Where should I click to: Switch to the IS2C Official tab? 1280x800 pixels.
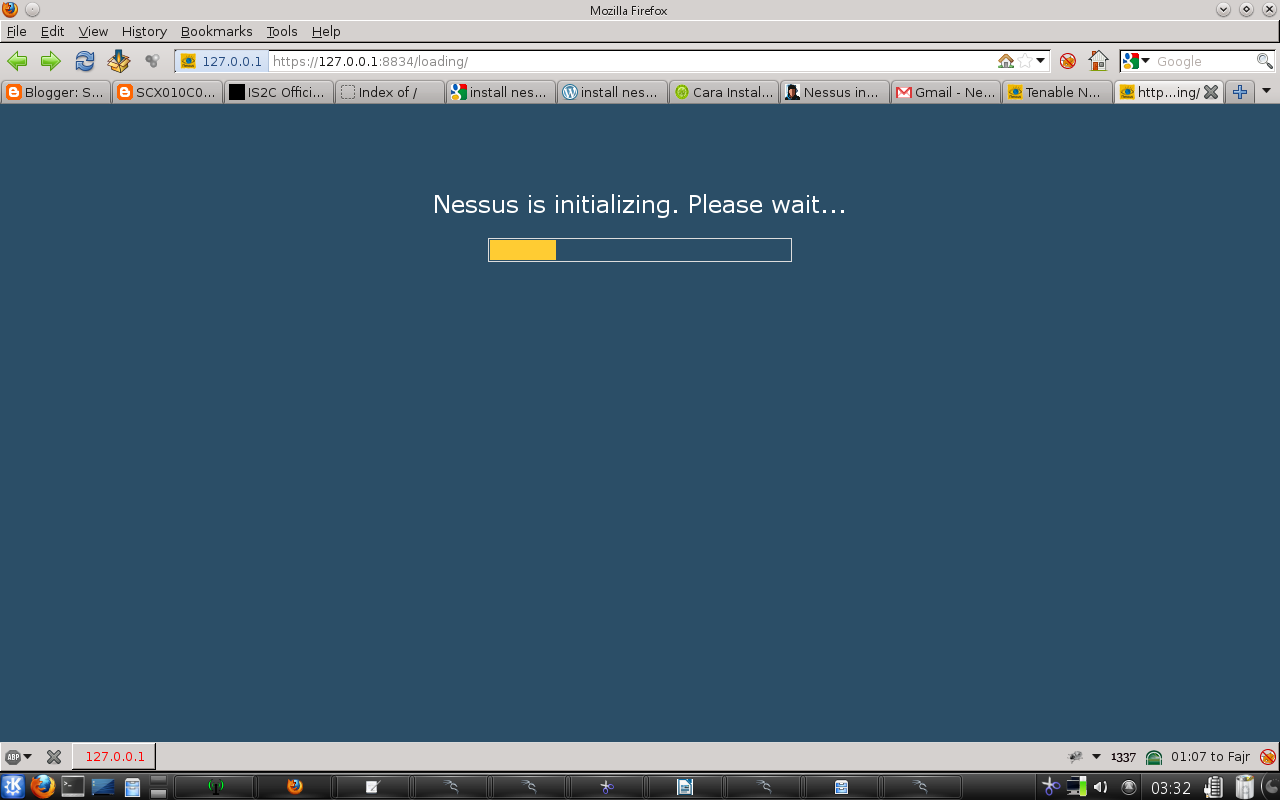(x=278, y=92)
